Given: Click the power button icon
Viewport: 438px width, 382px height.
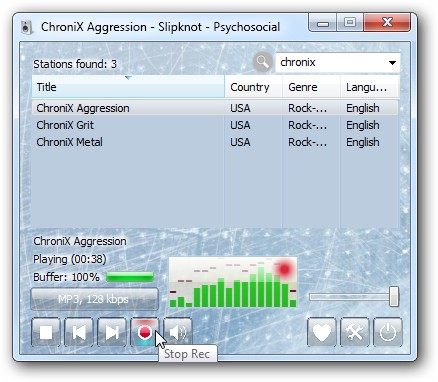Looking at the screenshot, I should point(388,332).
